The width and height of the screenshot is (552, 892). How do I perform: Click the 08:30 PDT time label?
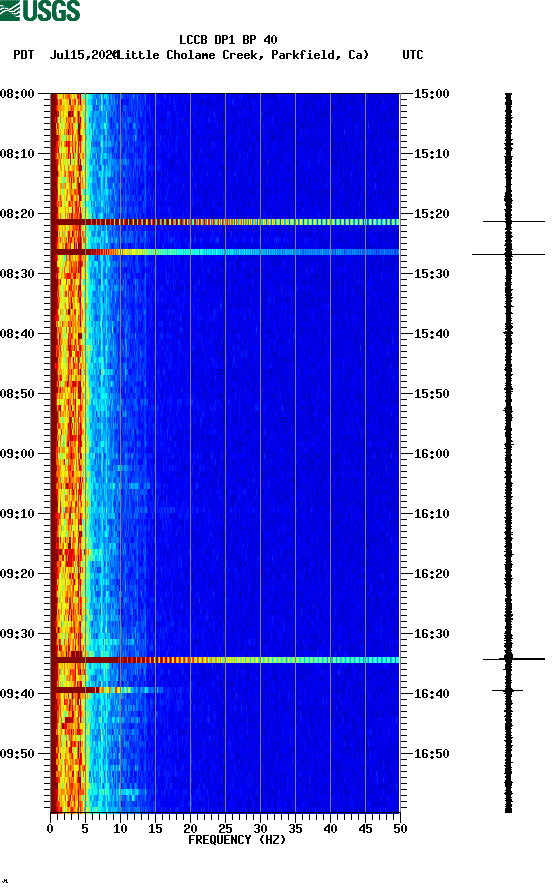coord(18,274)
